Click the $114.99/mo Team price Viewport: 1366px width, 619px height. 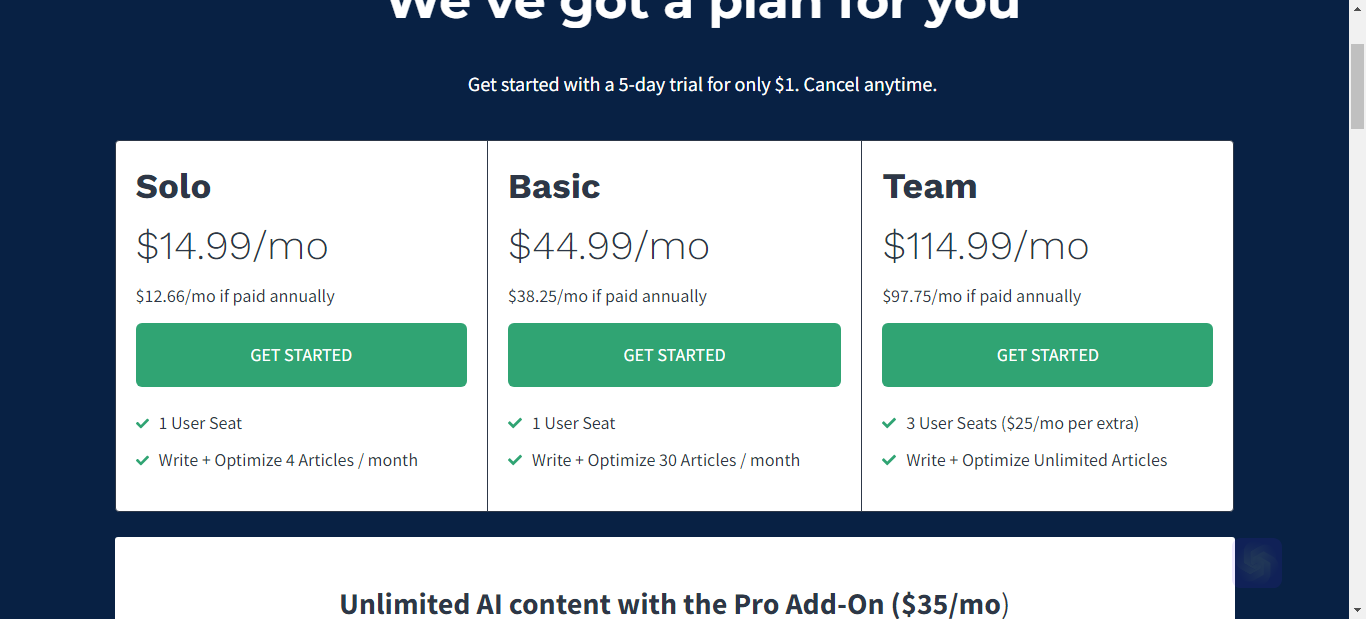pos(986,246)
